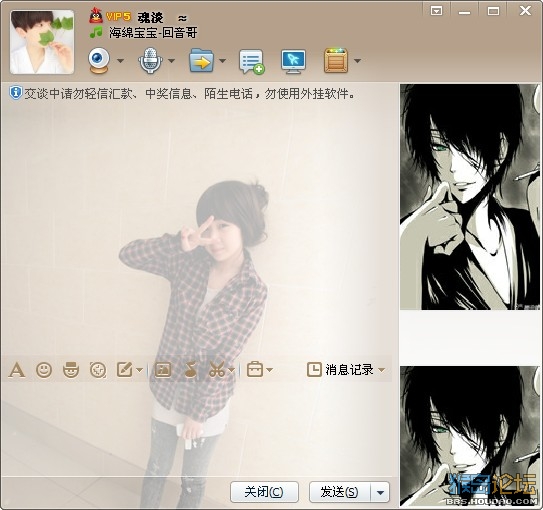
Task: Click the handwriting input pen icon
Action: coord(125,370)
